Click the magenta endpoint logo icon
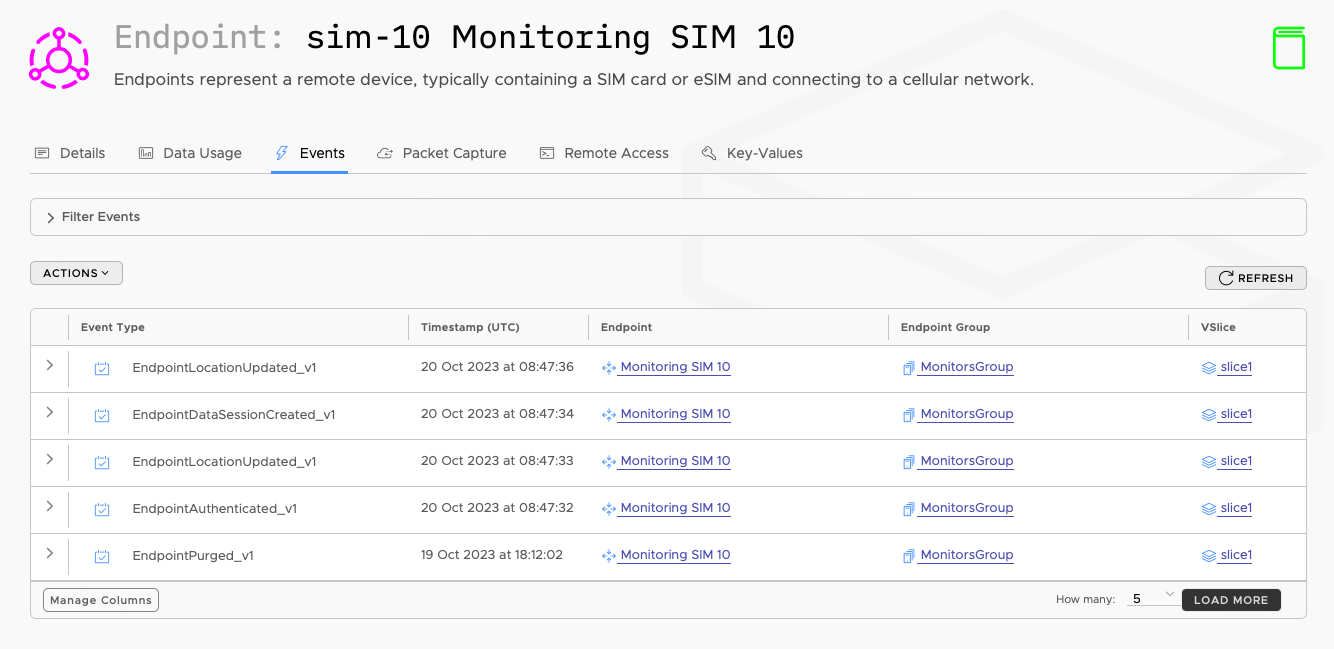This screenshot has height=649, width=1334. click(x=59, y=58)
